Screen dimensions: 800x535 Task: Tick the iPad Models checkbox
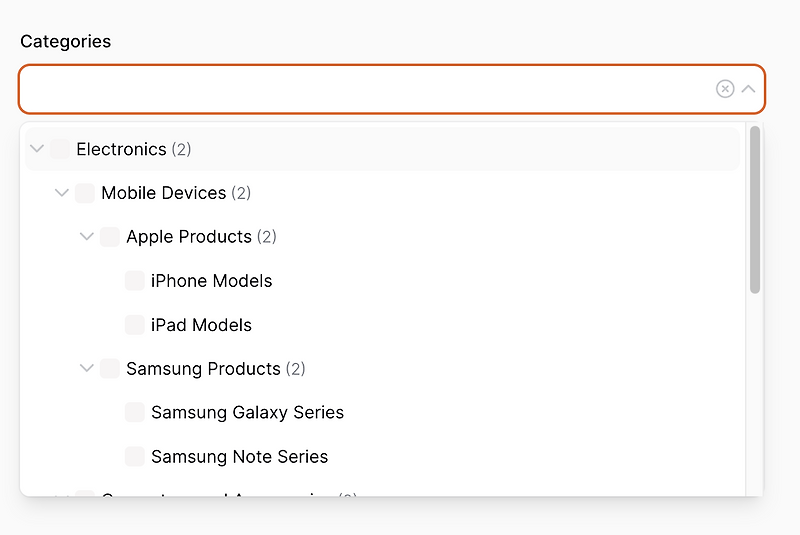tap(135, 325)
